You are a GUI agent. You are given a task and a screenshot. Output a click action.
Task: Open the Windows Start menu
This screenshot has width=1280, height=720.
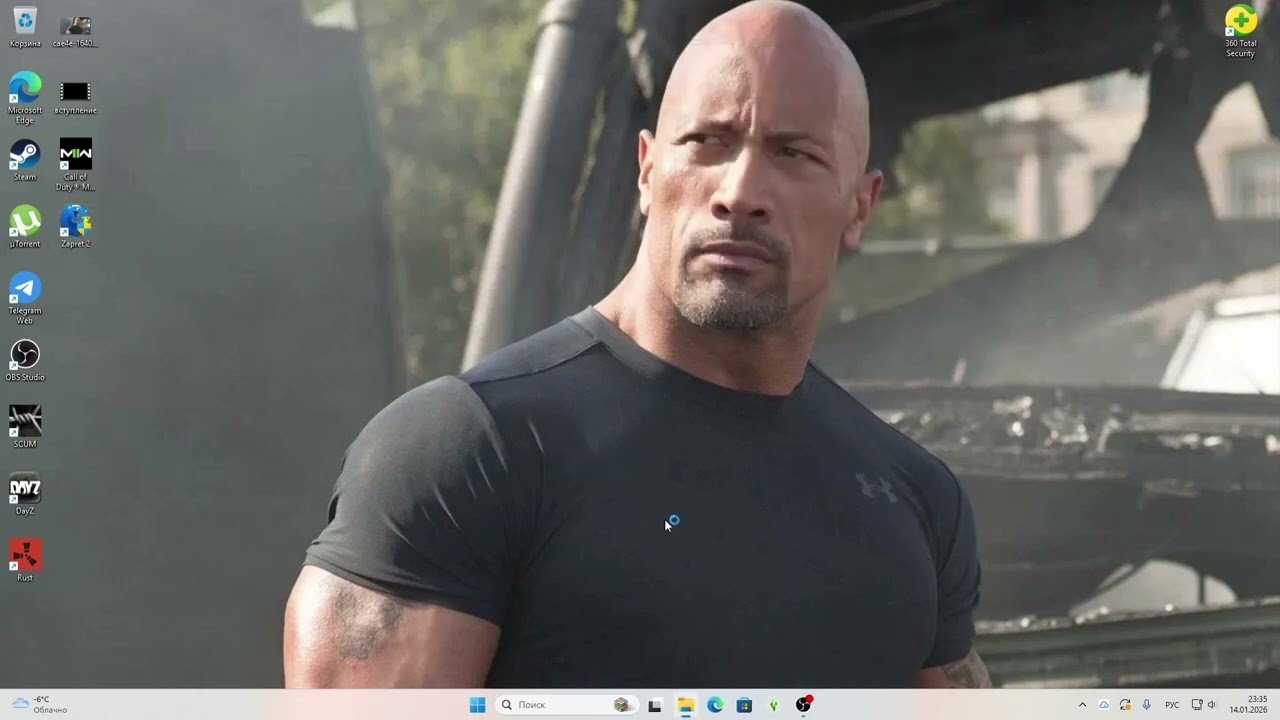pyautogui.click(x=478, y=705)
